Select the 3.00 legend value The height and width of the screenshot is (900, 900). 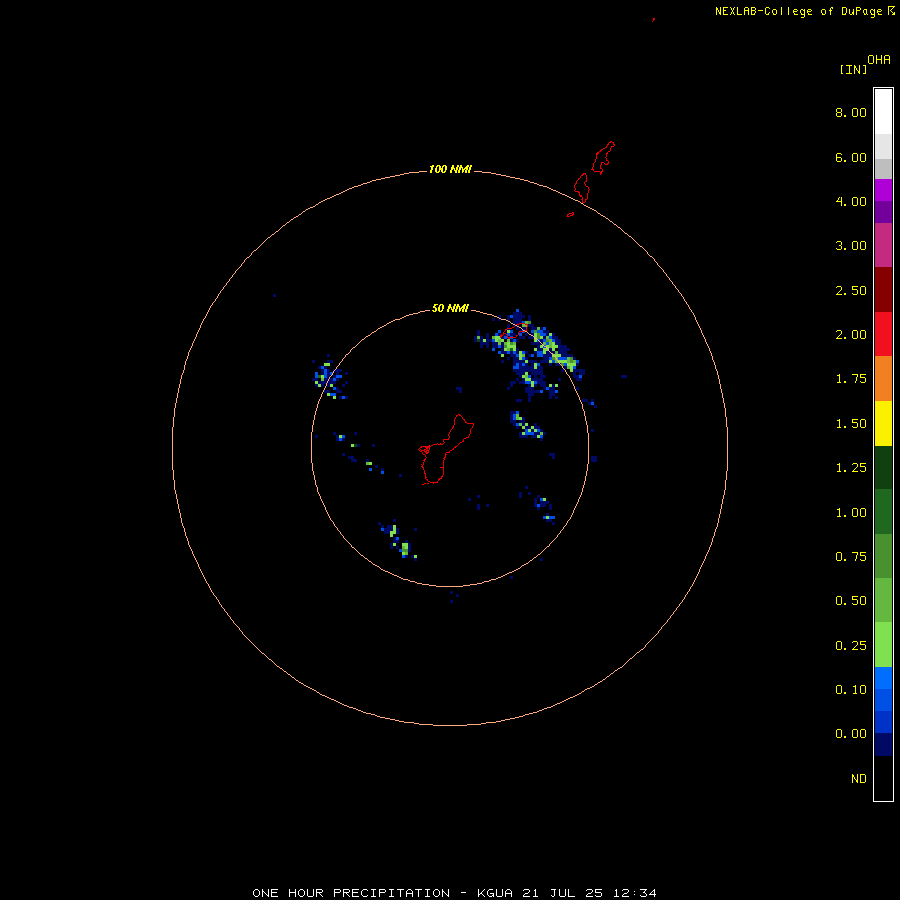coord(851,246)
